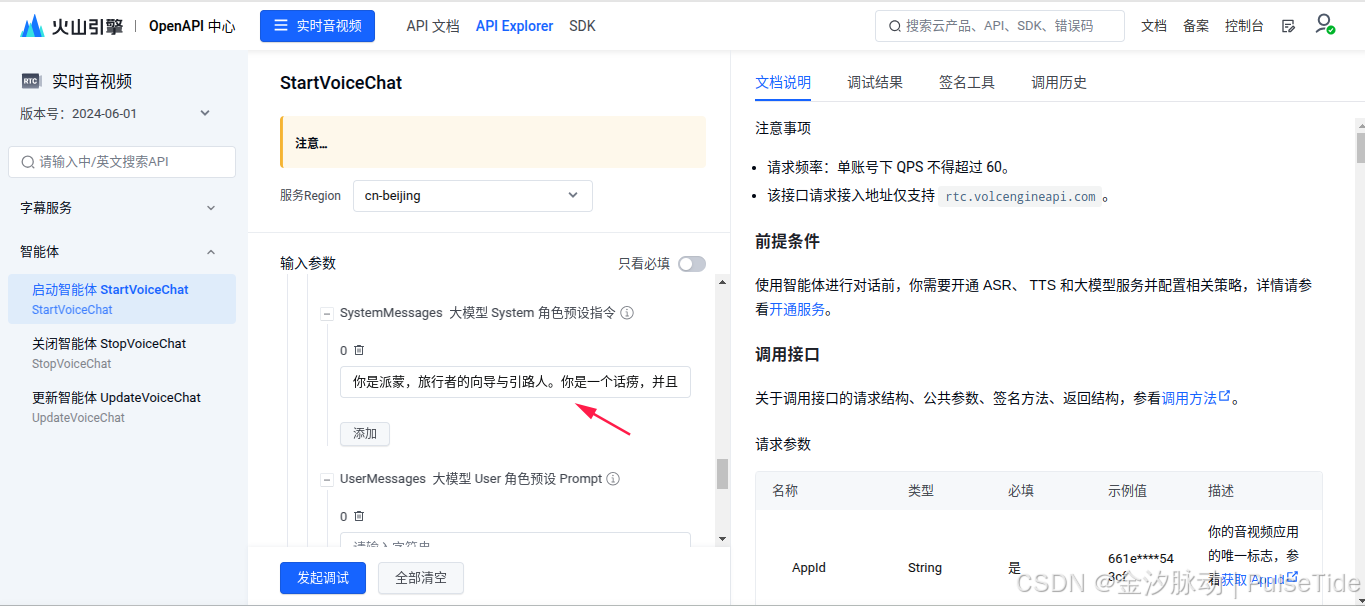Delete UserMessages item 0 with trash icon
Screen dimensions: 1365x606
[359, 516]
